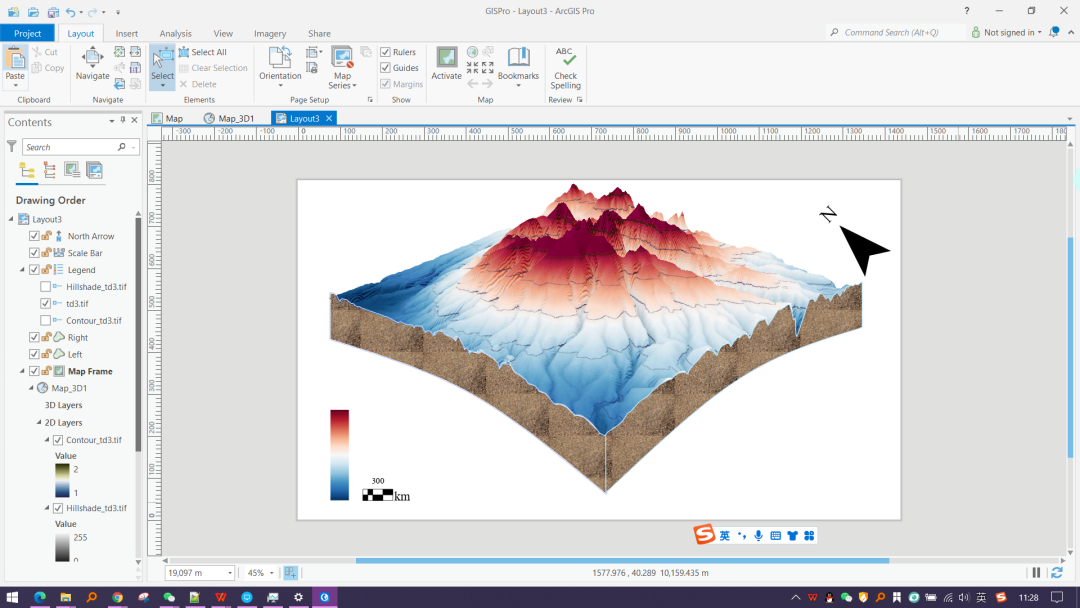Click the pause drawing button

[1036, 573]
